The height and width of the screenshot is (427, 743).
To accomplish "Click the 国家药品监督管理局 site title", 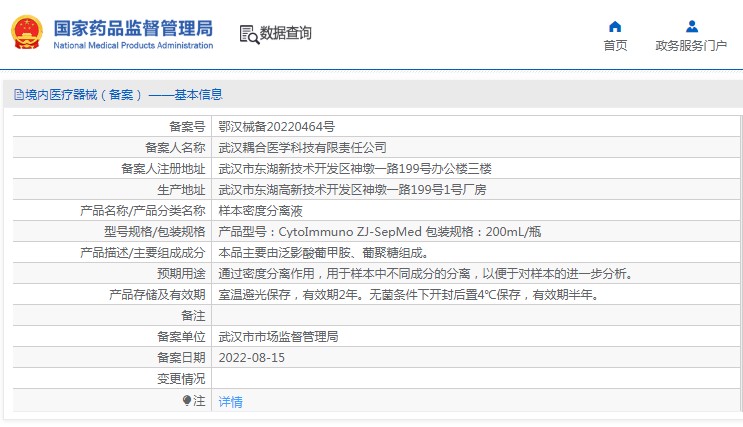I will (x=133, y=28).
